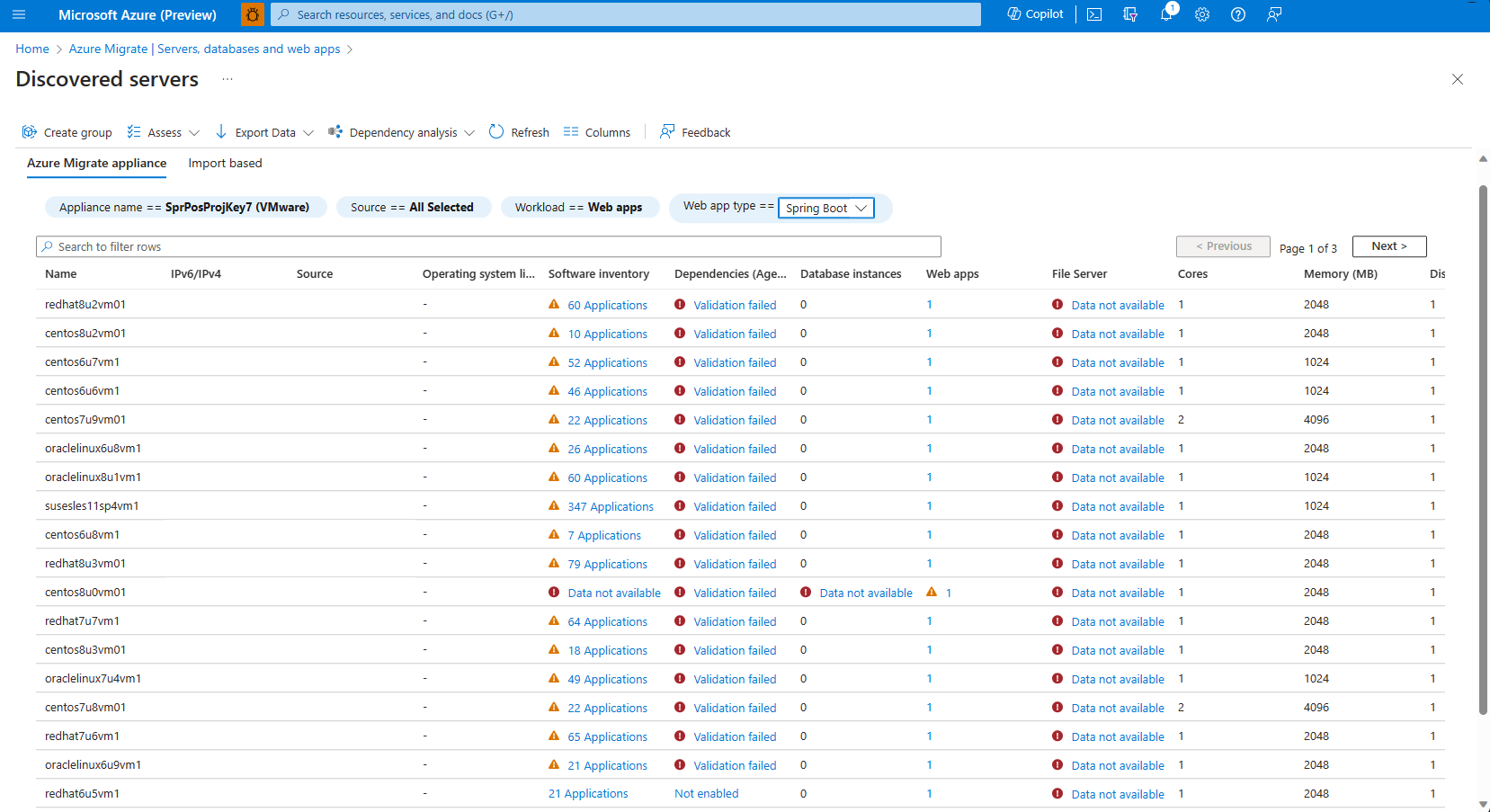Open 347 Applications link for susesles11sp4vm1
The image size is (1490, 812).
(x=611, y=506)
